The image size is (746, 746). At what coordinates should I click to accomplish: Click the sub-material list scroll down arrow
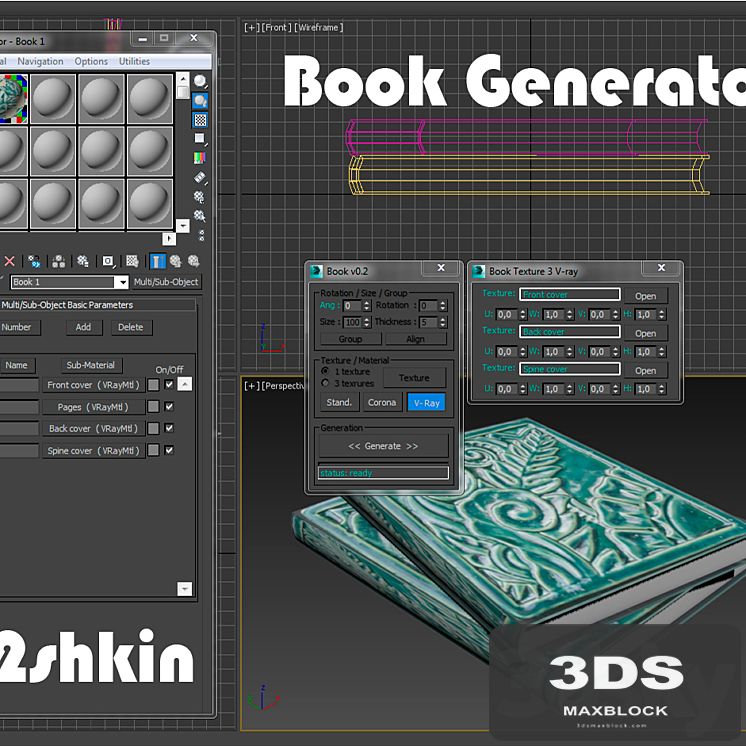coord(185,589)
